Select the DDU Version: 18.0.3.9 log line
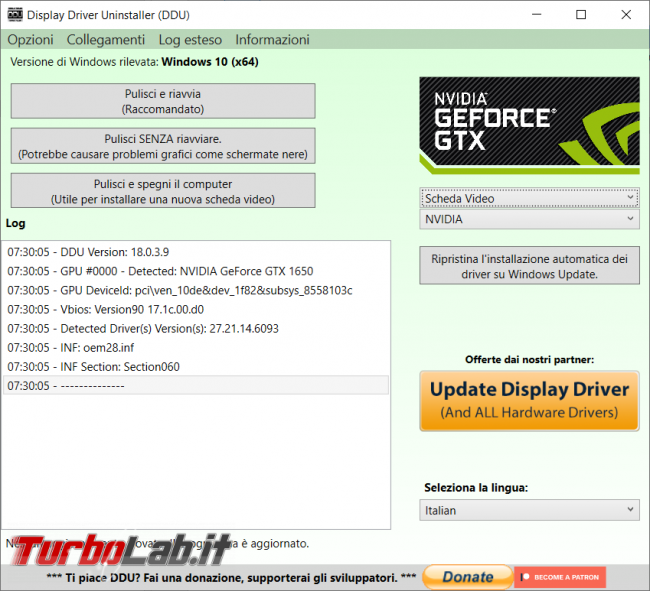Image resolution: width=650 pixels, height=591 pixels. (x=196, y=252)
